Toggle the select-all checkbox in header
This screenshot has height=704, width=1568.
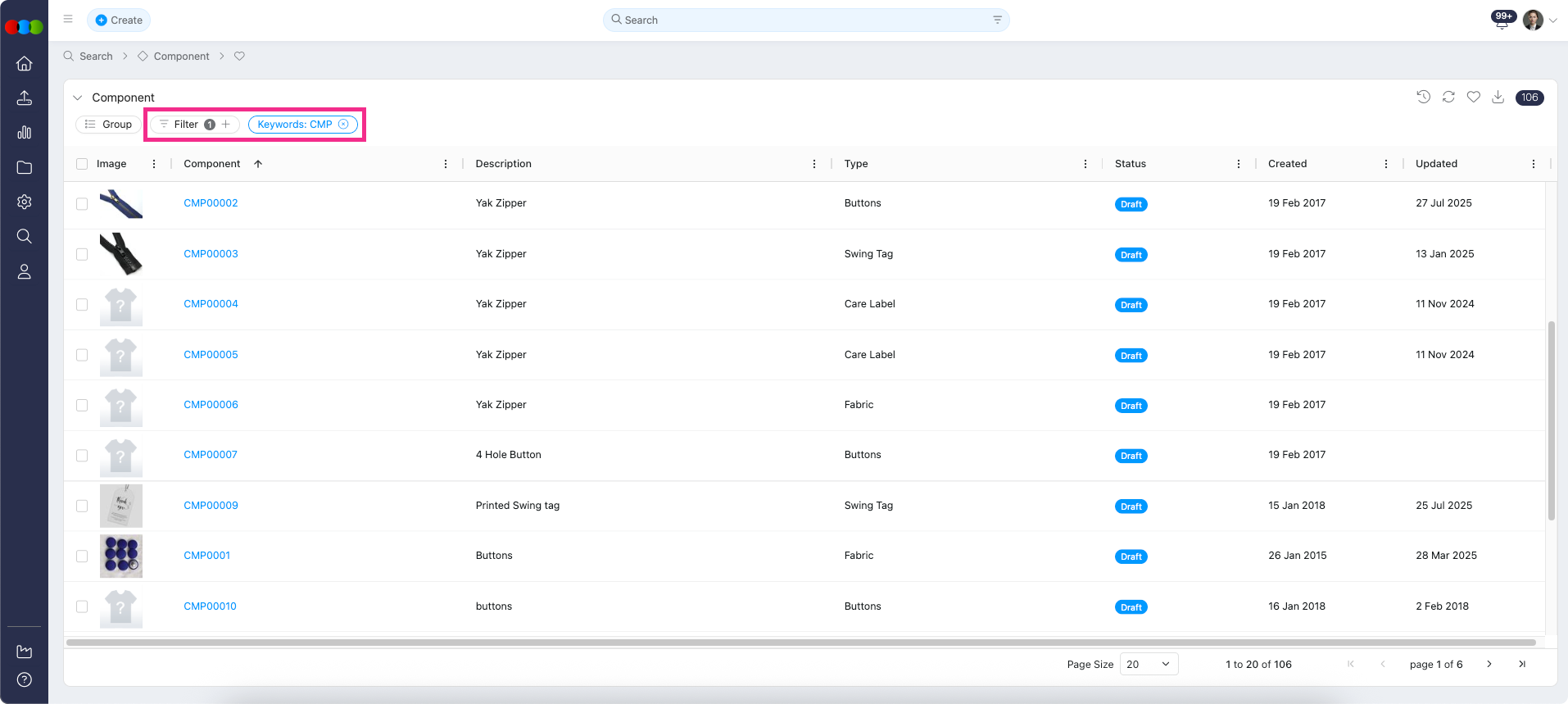[x=82, y=164]
